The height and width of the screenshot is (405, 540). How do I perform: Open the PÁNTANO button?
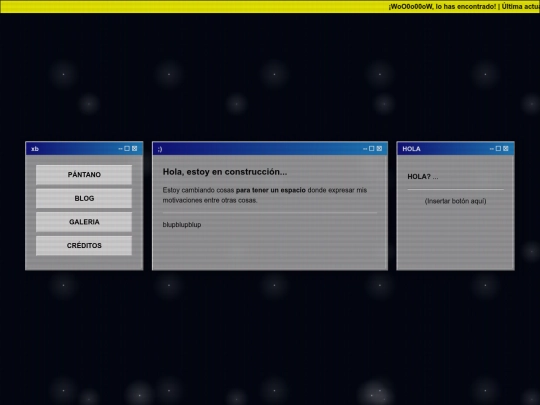(x=84, y=175)
